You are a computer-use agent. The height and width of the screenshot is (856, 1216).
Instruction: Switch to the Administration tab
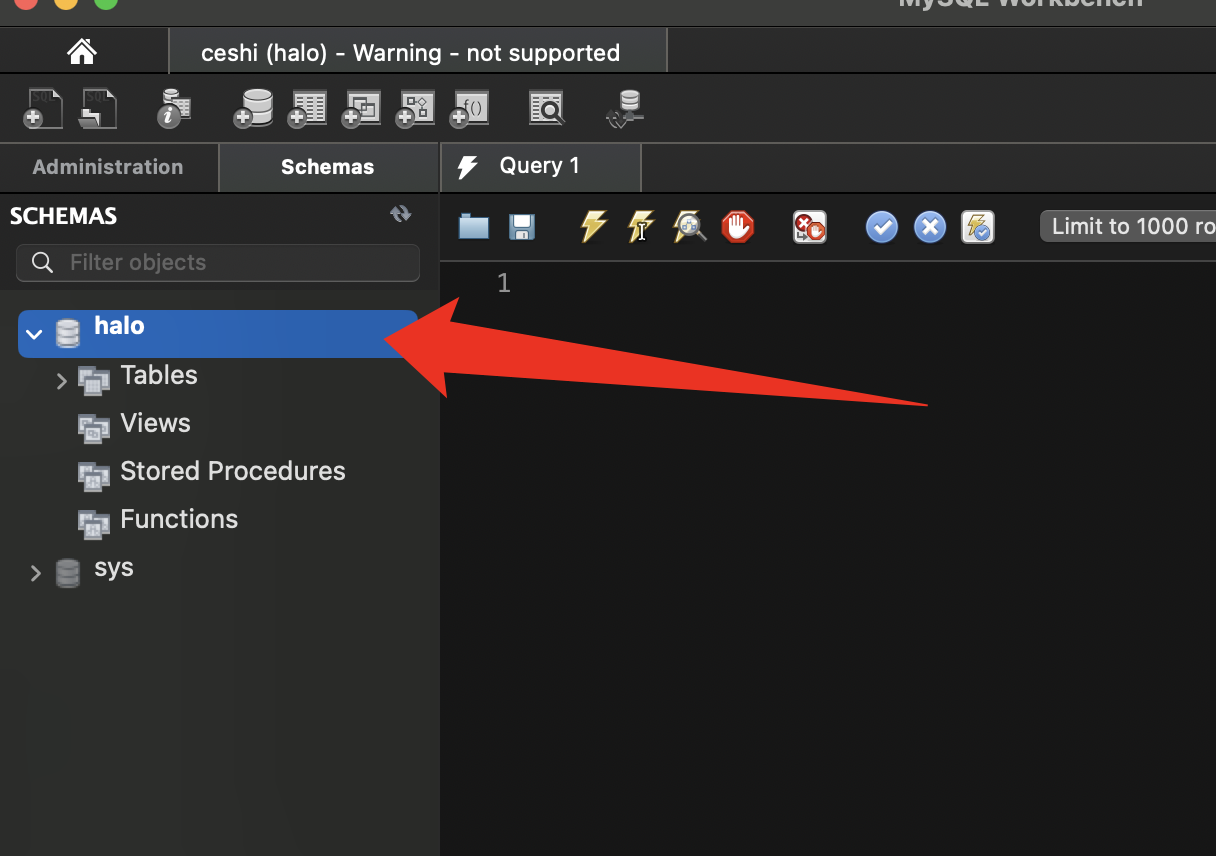click(108, 167)
